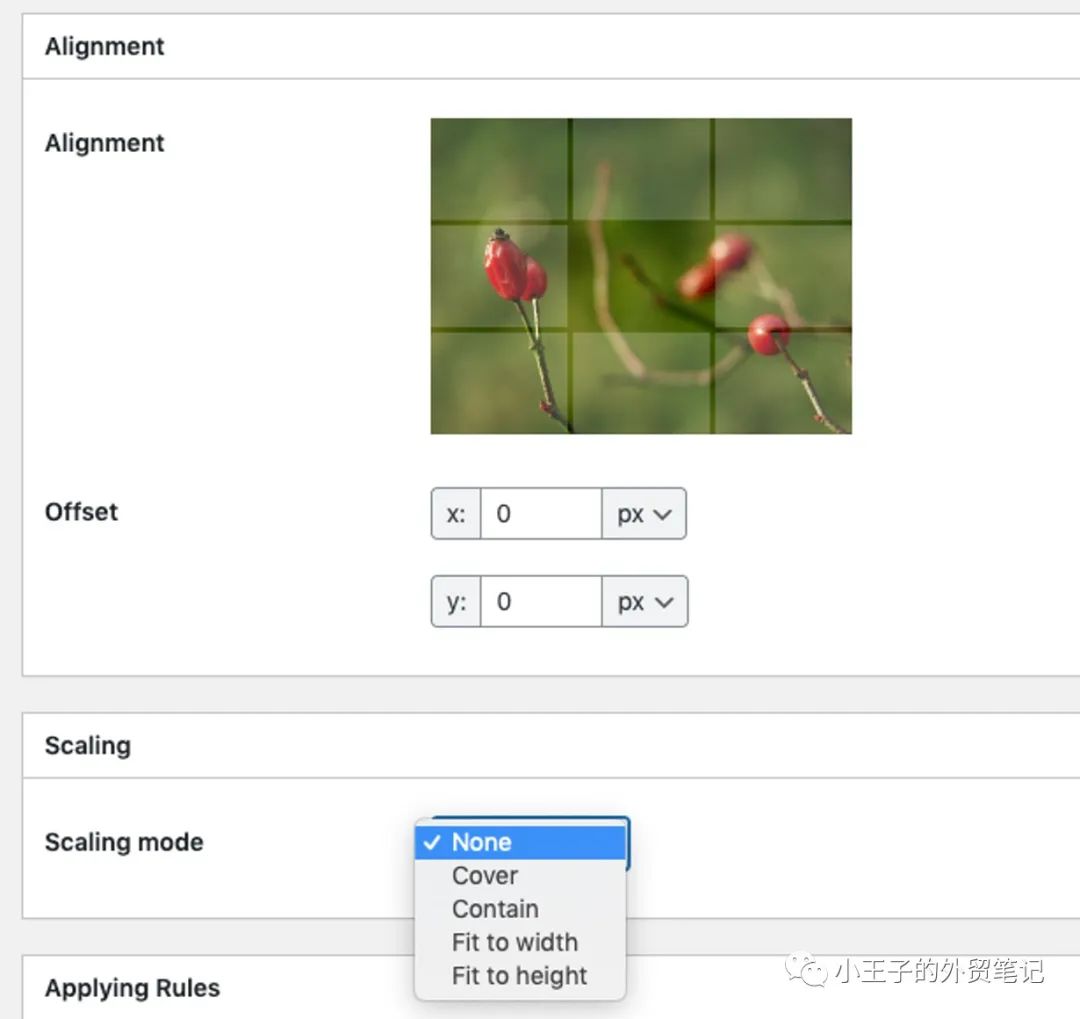
Task: Open the y offset px unit dropdown
Action: click(645, 601)
